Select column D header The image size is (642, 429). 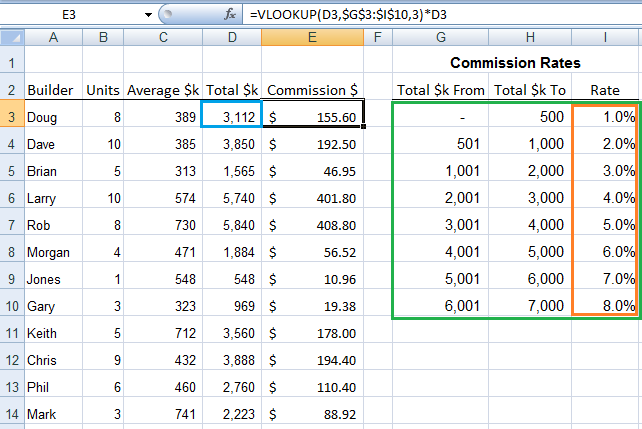pos(232,38)
